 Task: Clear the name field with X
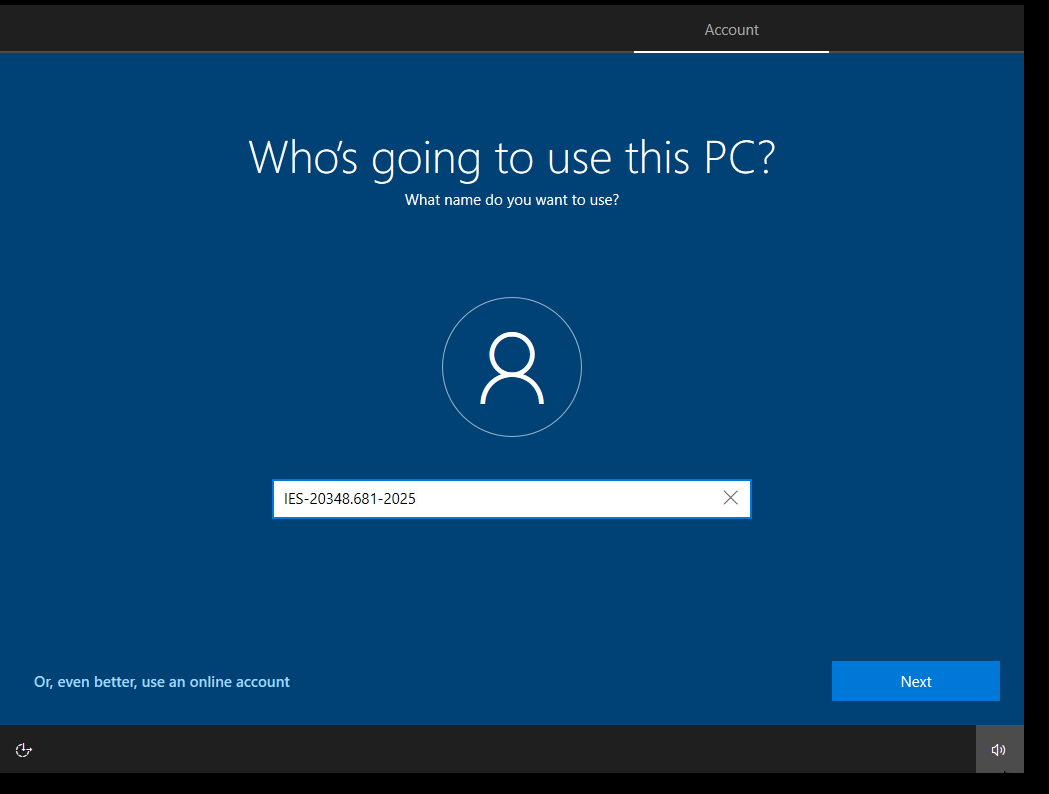[731, 498]
